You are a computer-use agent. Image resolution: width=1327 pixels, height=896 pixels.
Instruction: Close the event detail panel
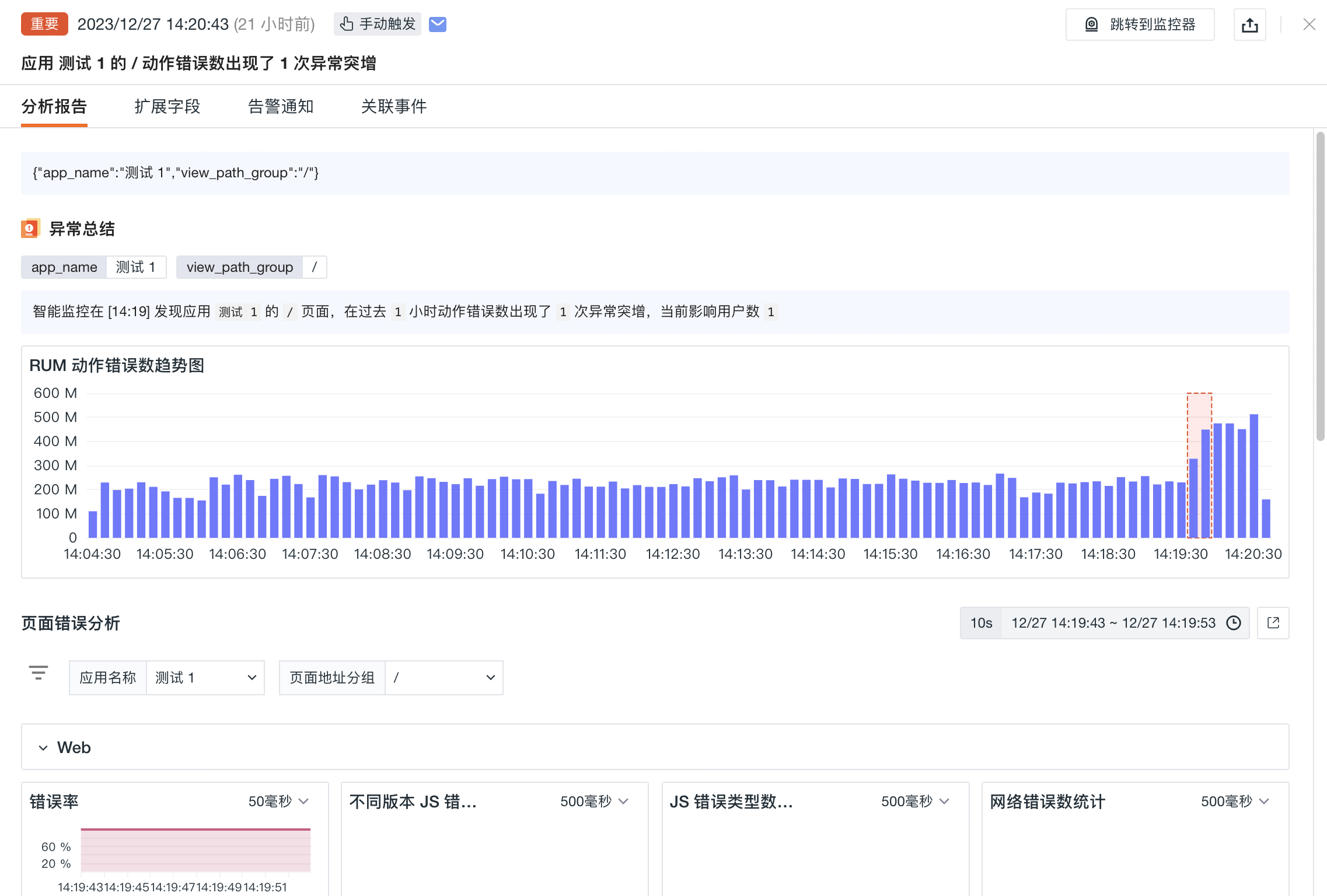(x=1309, y=24)
